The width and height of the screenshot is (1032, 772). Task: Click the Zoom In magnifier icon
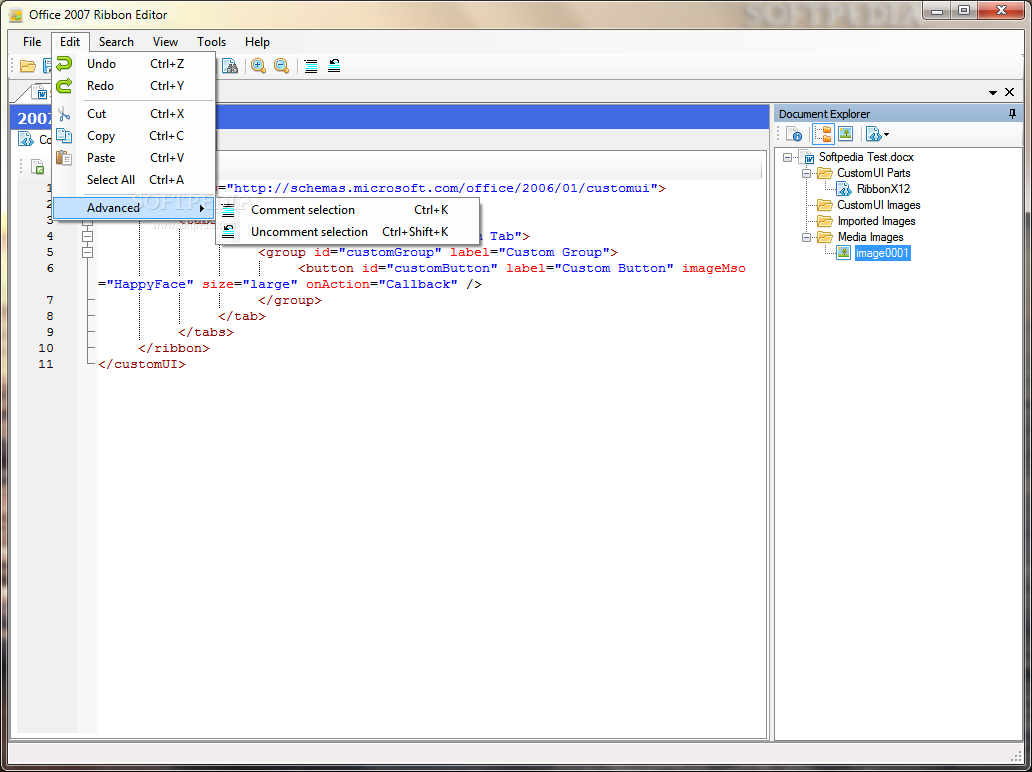coord(258,66)
